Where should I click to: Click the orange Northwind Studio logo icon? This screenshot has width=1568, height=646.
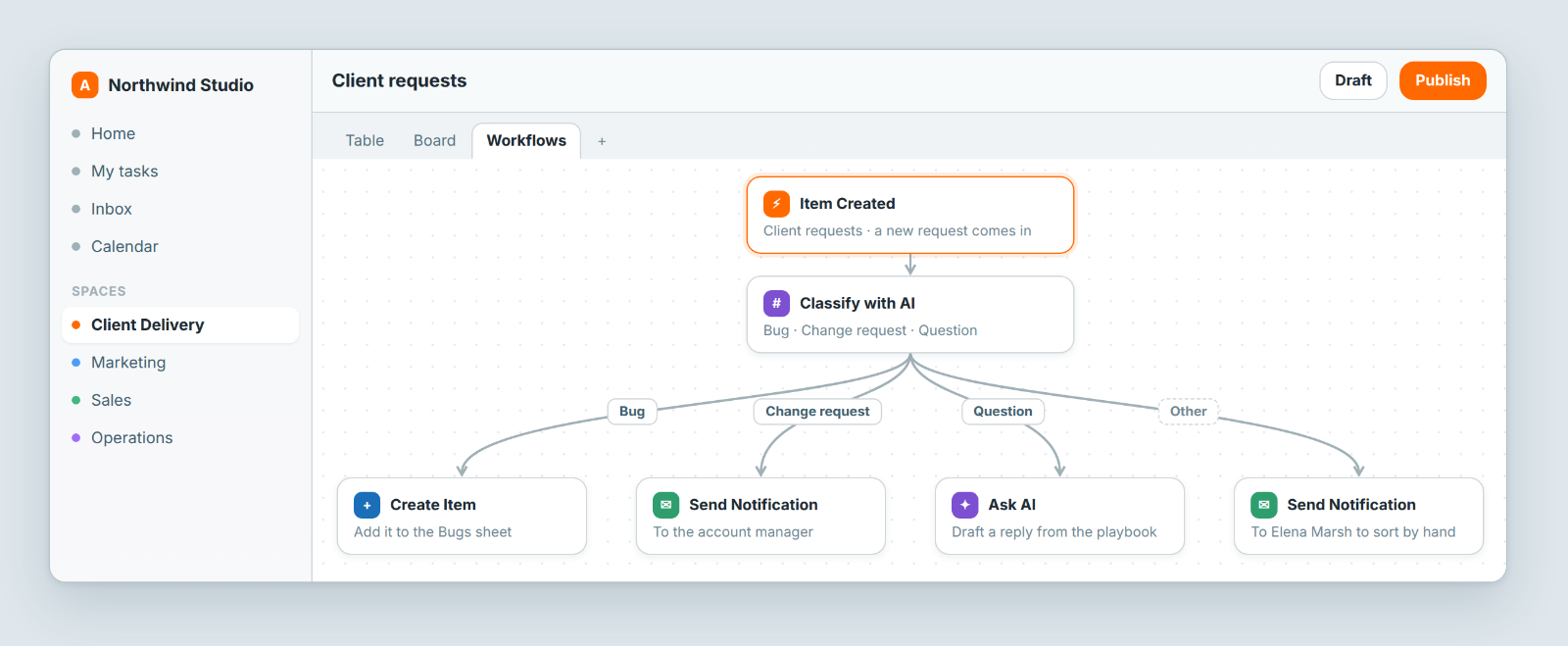tap(85, 85)
